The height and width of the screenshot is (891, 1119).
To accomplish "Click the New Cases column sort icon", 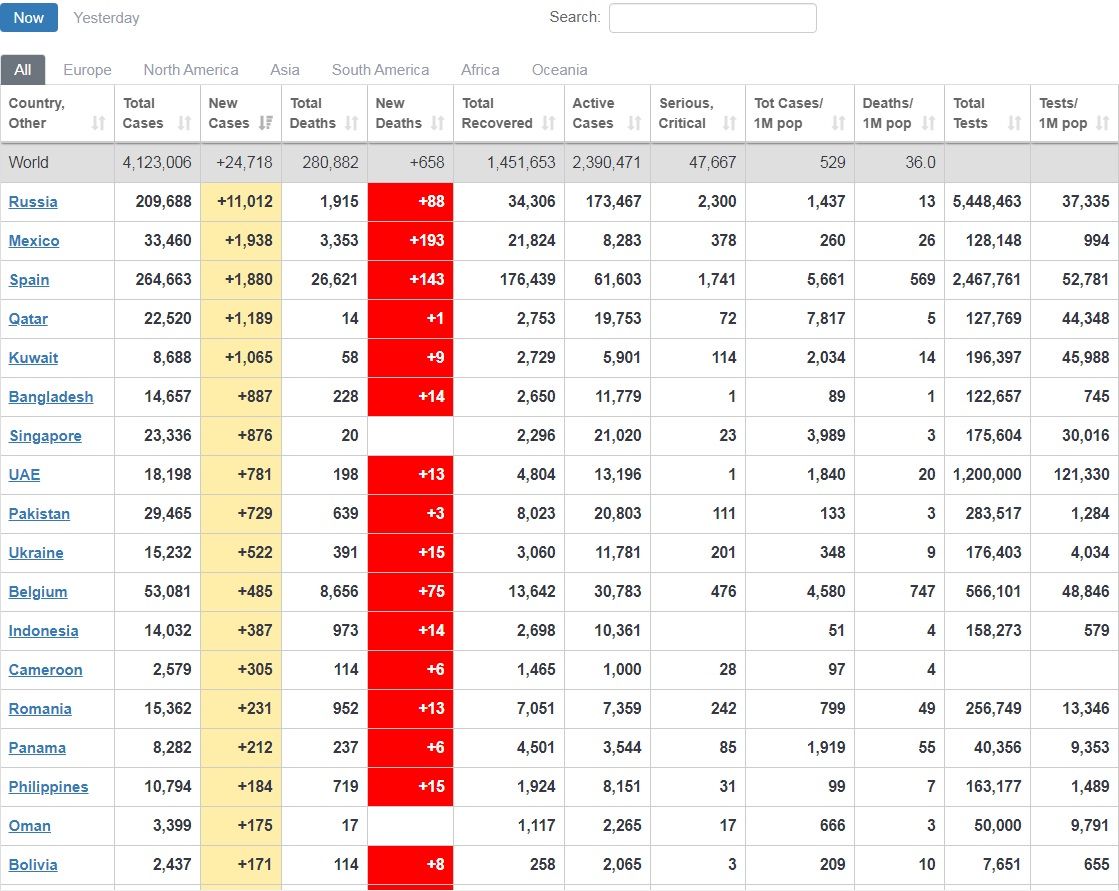I will 265,123.
